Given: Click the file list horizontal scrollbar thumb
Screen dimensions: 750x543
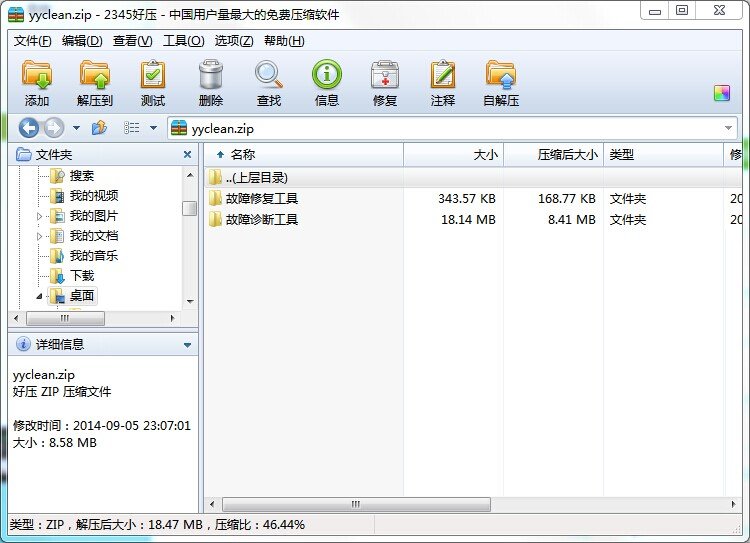Looking at the screenshot, I should (x=356, y=504).
